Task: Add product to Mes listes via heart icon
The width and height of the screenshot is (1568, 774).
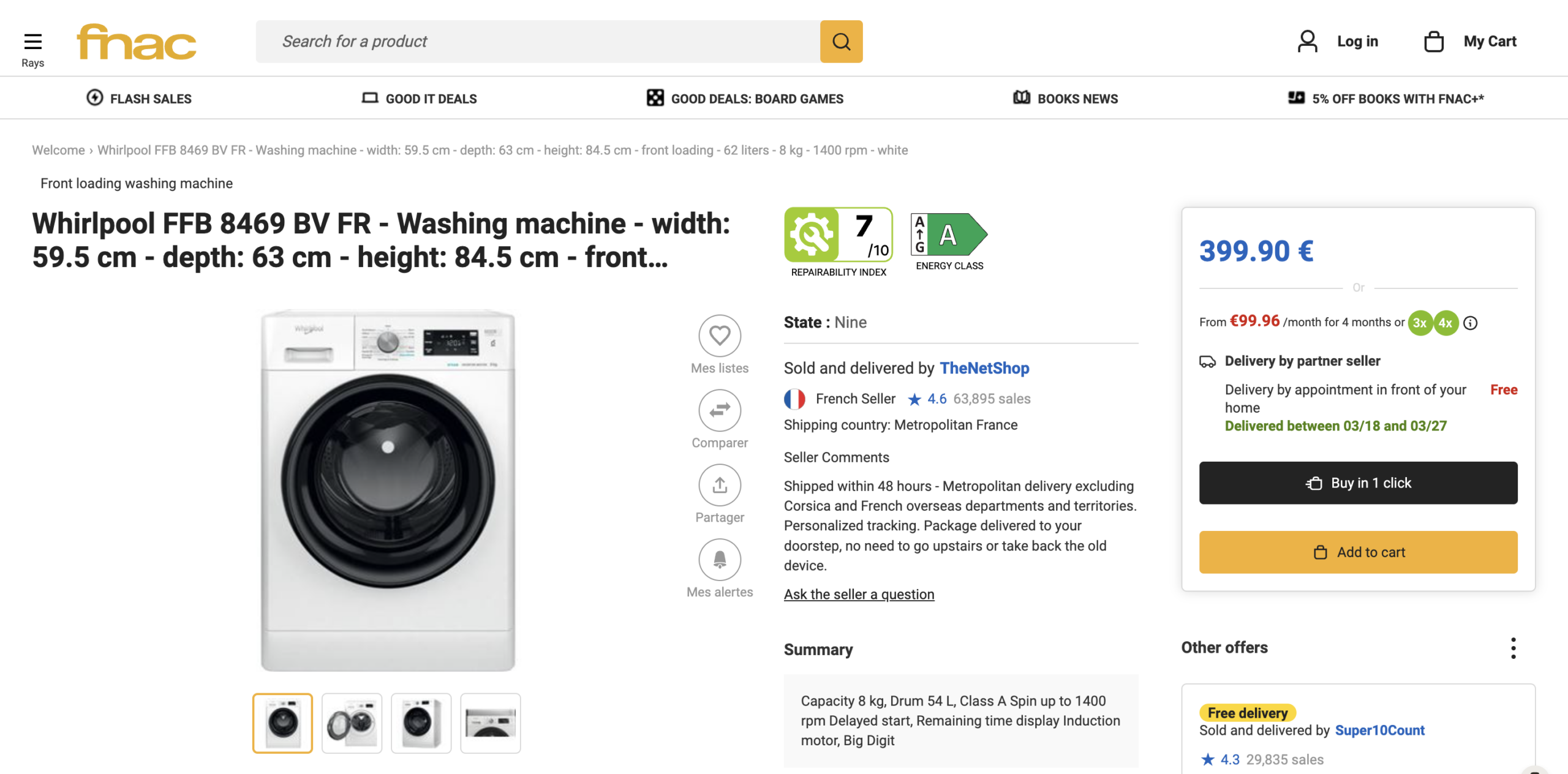Action: pyautogui.click(x=720, y=334)
